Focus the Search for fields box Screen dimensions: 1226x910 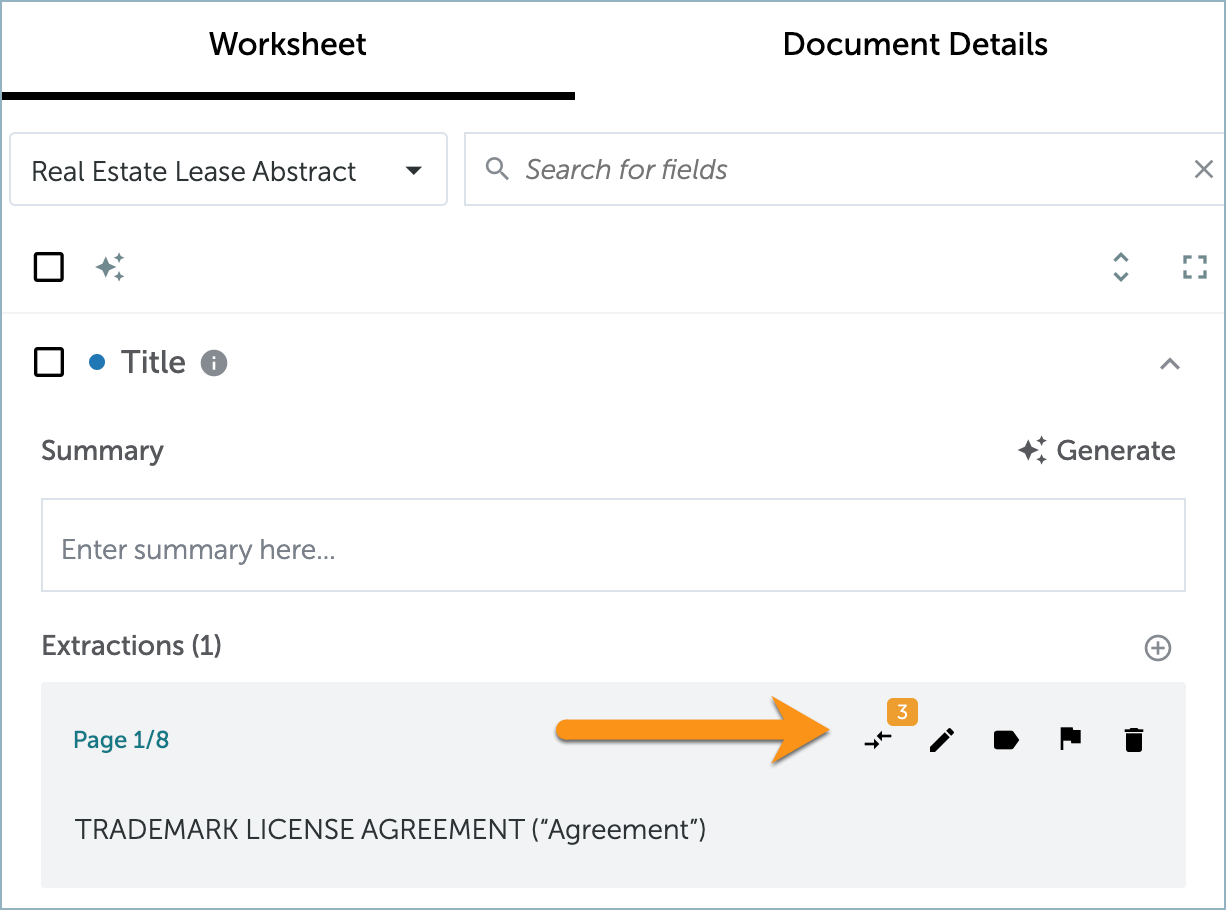844,170
